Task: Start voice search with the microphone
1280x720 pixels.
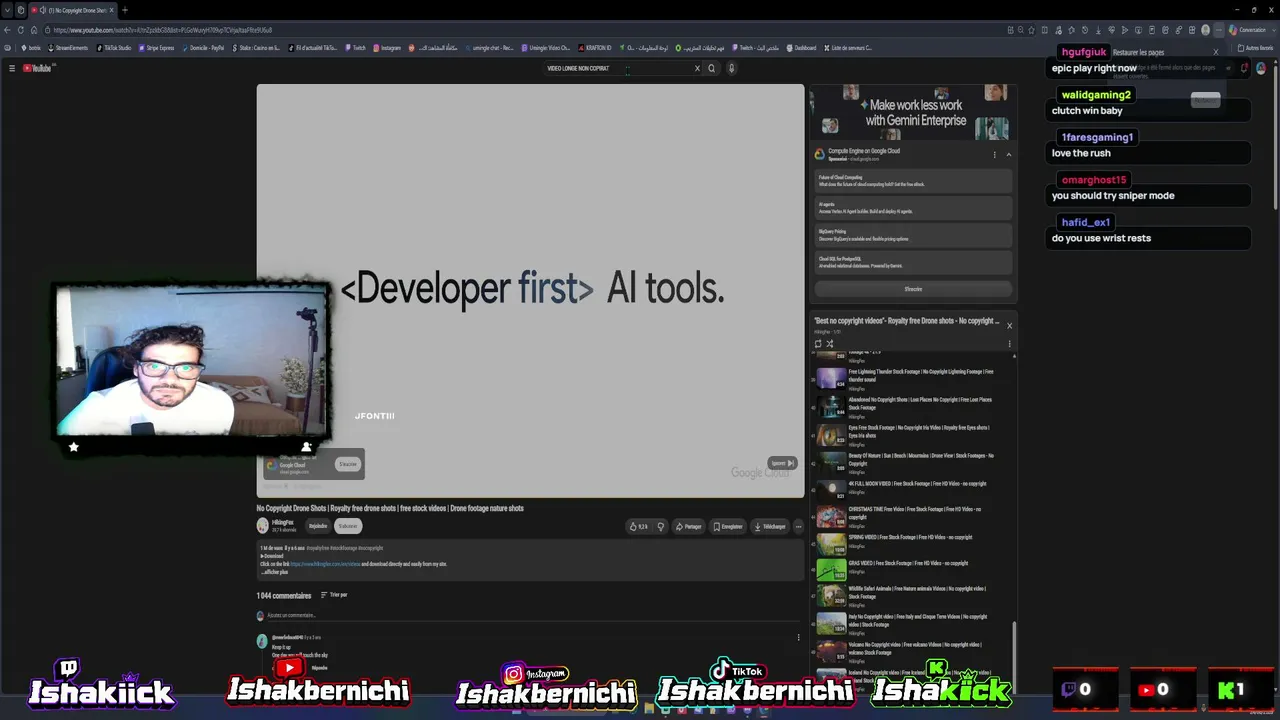Action: (731, 68)
